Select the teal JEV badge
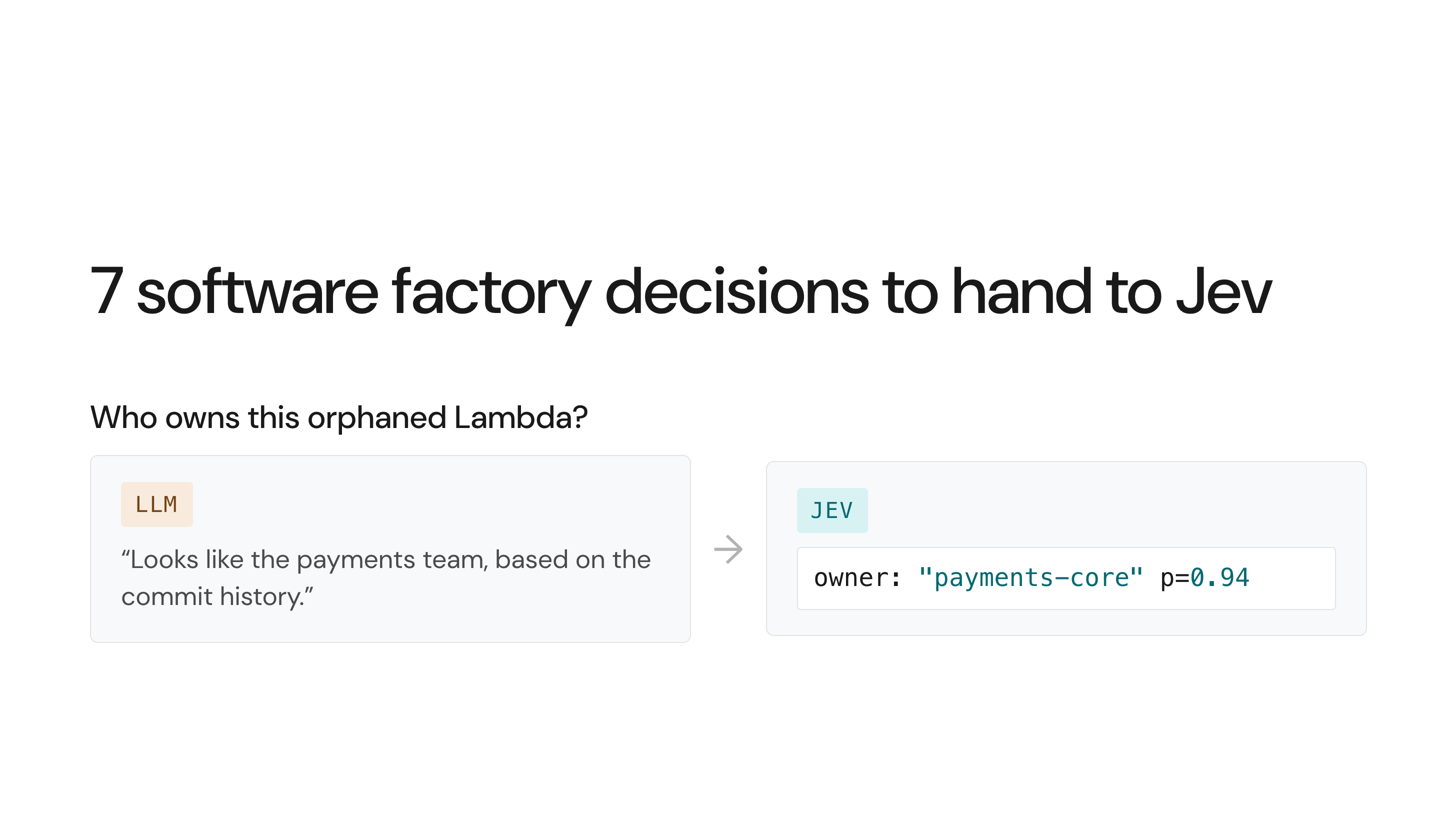The width and height of the screenshot is (1456, 816). [x=832, y=510]
